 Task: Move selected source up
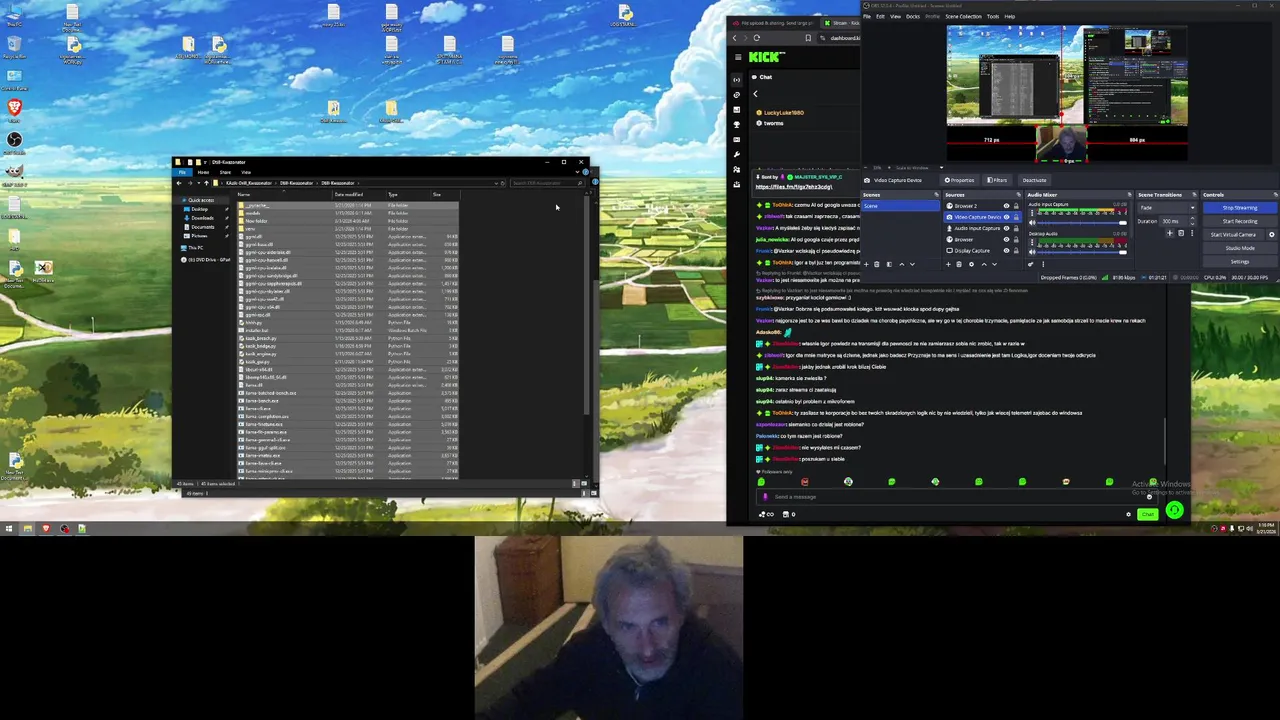pos(984,264)
